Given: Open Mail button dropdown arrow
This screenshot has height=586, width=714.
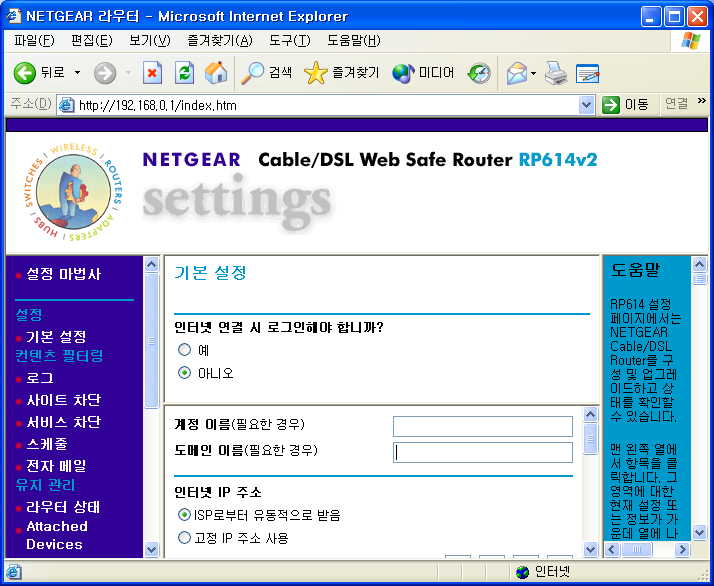Looking at the screenshot, I should 533,73.
